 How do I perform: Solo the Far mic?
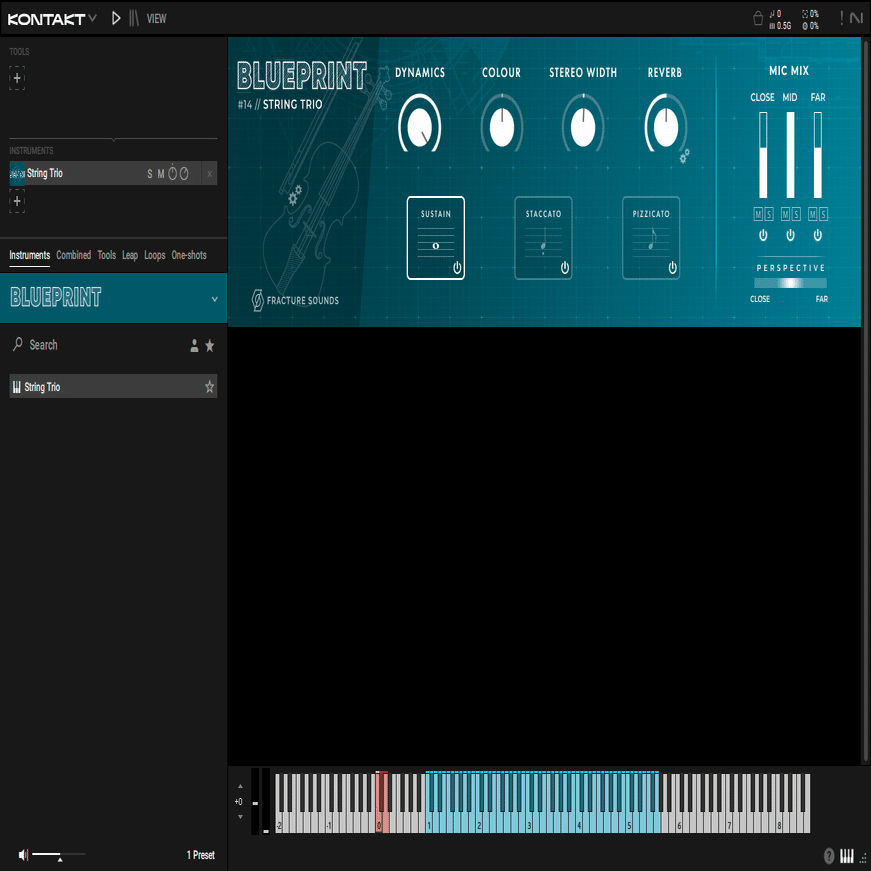tap(823, 214)
